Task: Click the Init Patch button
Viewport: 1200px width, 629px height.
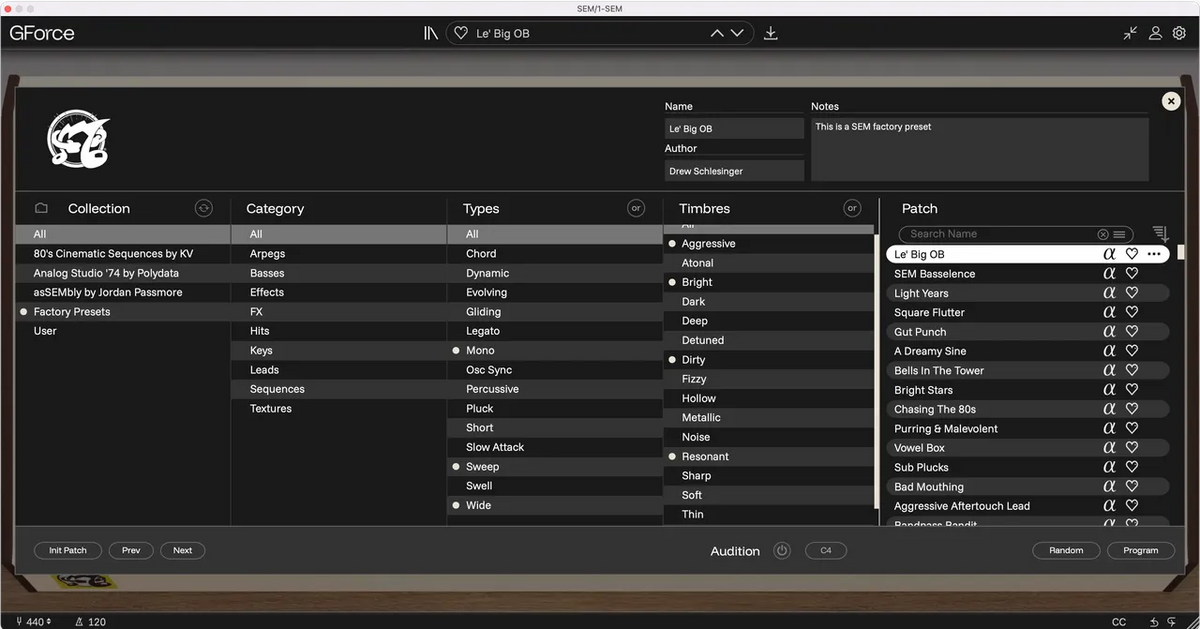Action: 68,550
